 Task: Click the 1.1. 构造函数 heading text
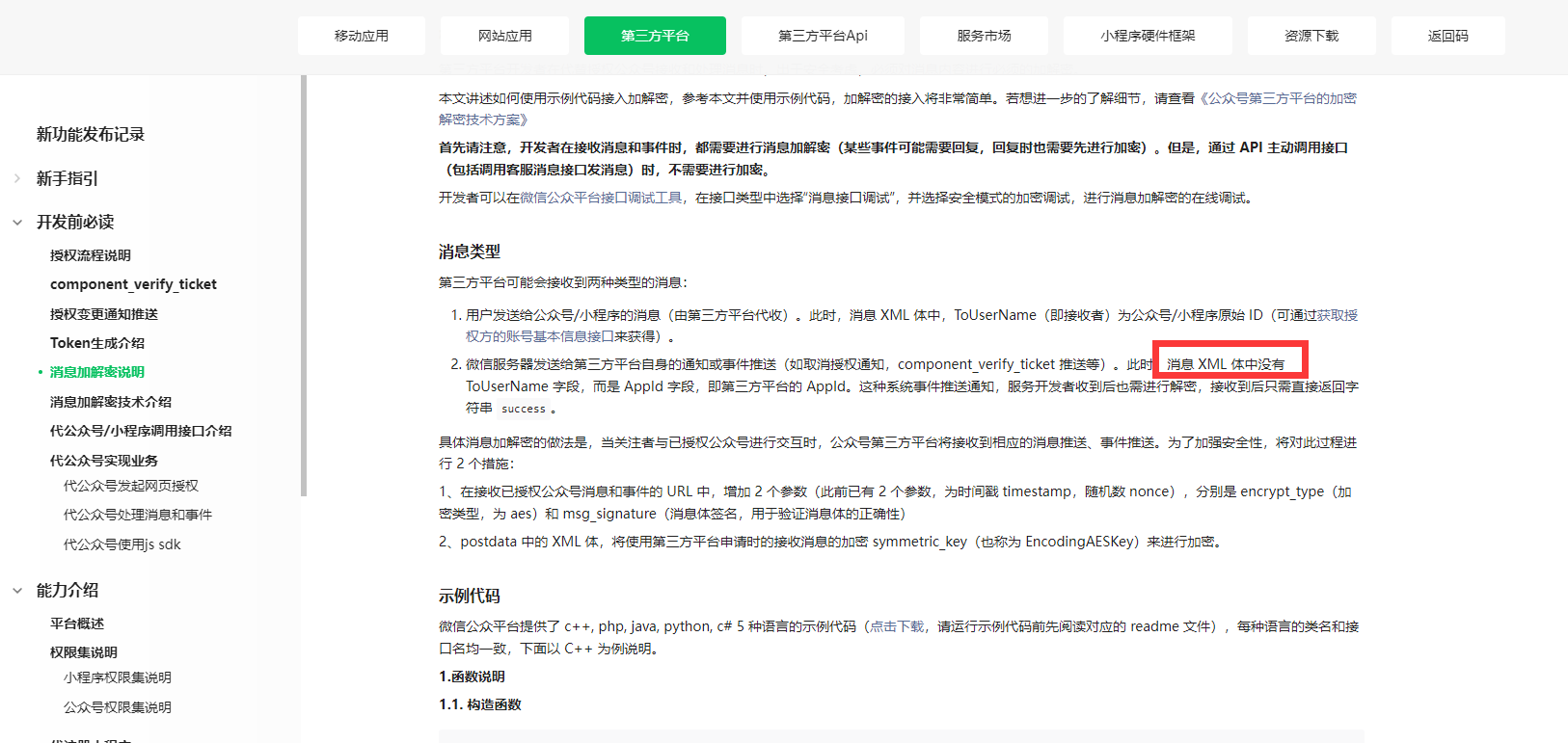pyautogui.click(x=480, y=704)
